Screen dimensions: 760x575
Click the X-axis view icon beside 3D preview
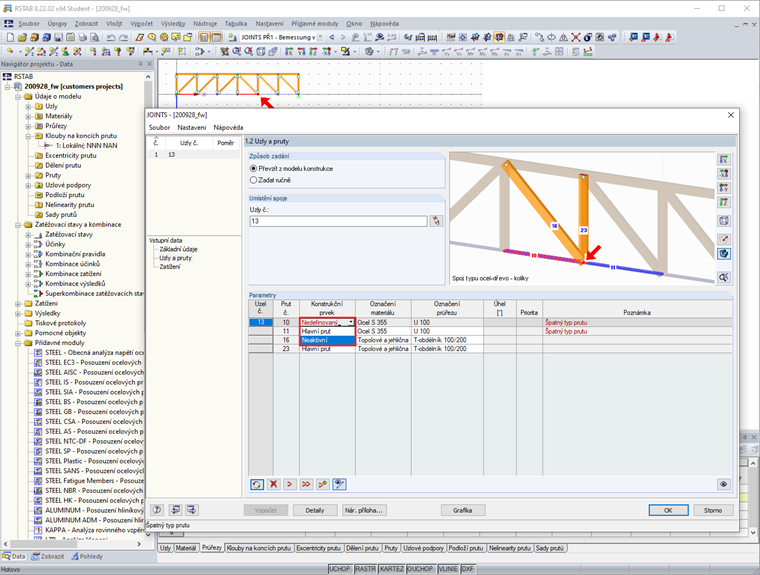point(724,160)
